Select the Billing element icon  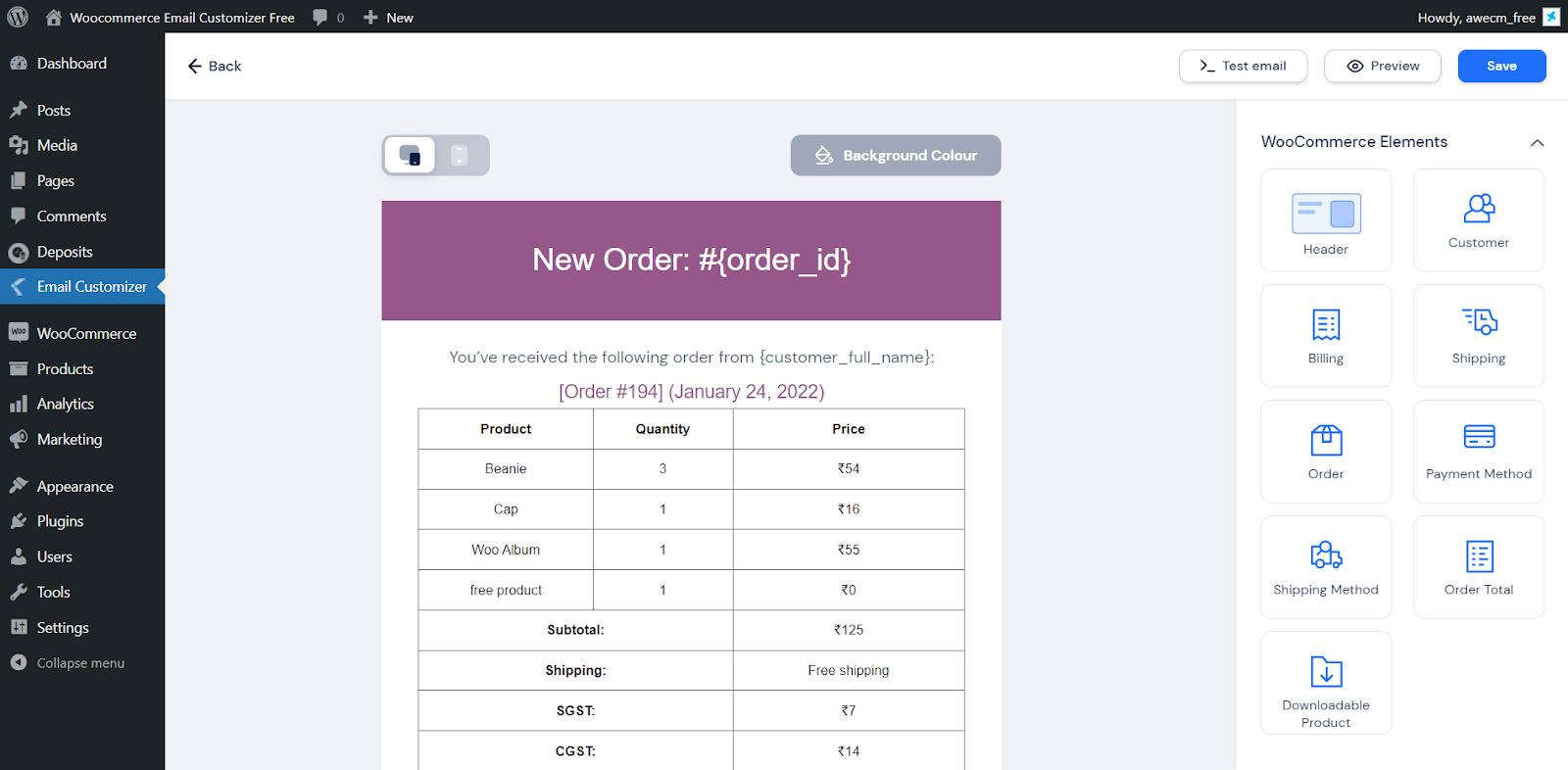point(1326,324)
